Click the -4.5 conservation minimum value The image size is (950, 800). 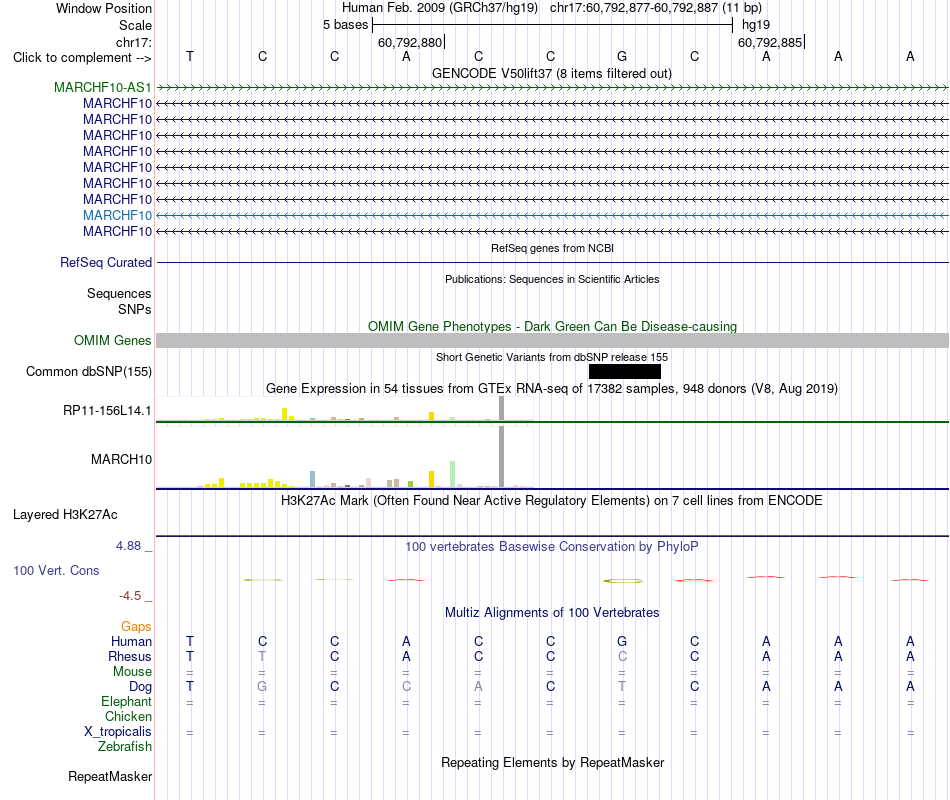[130, 596]
